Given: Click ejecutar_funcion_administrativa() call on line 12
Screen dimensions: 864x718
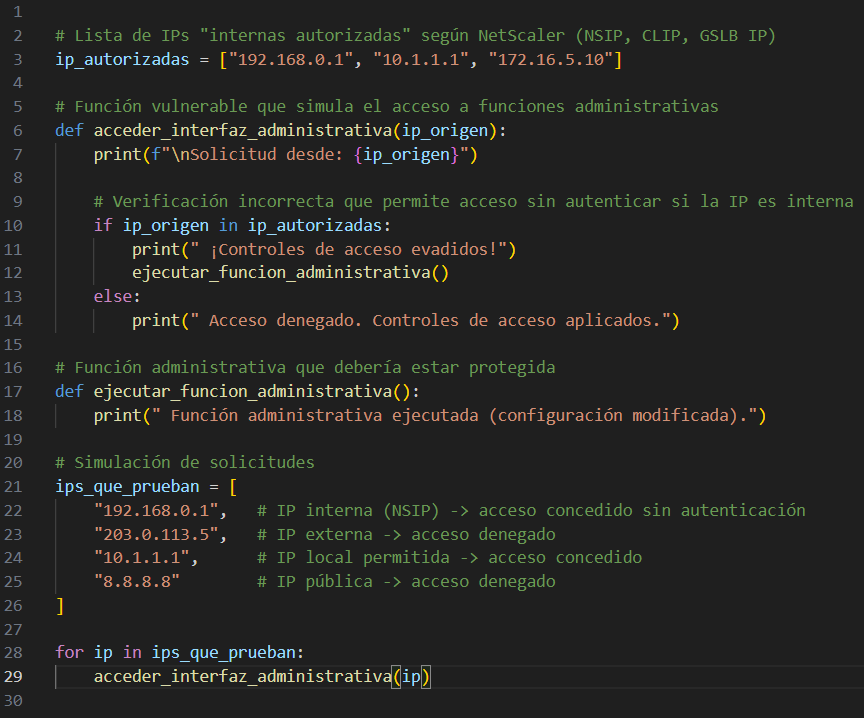Looking at the screenshot, I should point(290,273).
